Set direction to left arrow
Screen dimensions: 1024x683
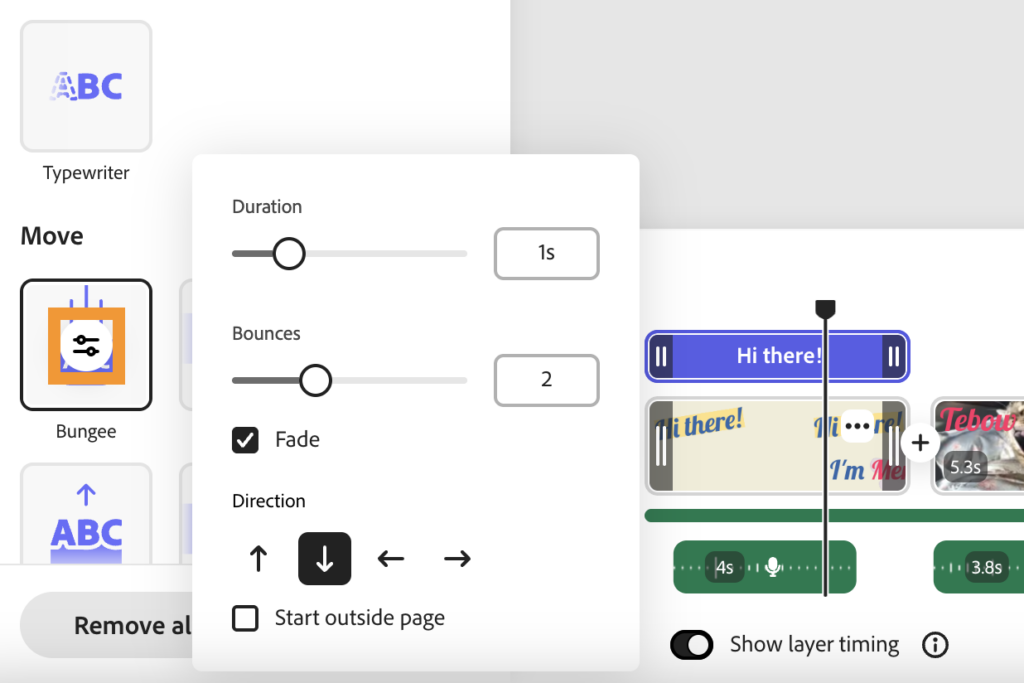391,559
